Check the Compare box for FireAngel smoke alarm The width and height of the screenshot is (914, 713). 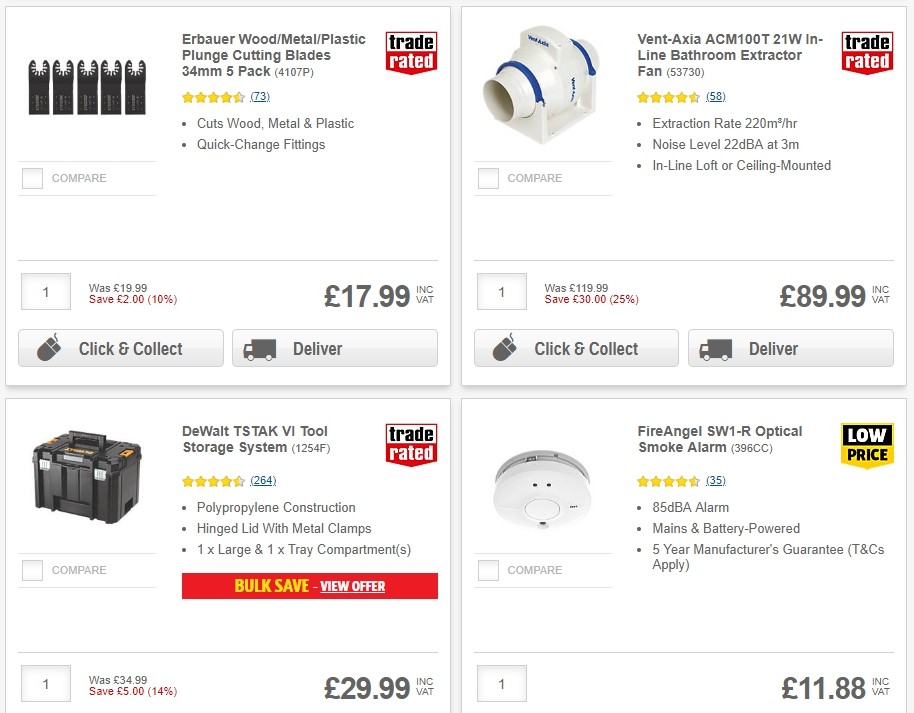488,571
